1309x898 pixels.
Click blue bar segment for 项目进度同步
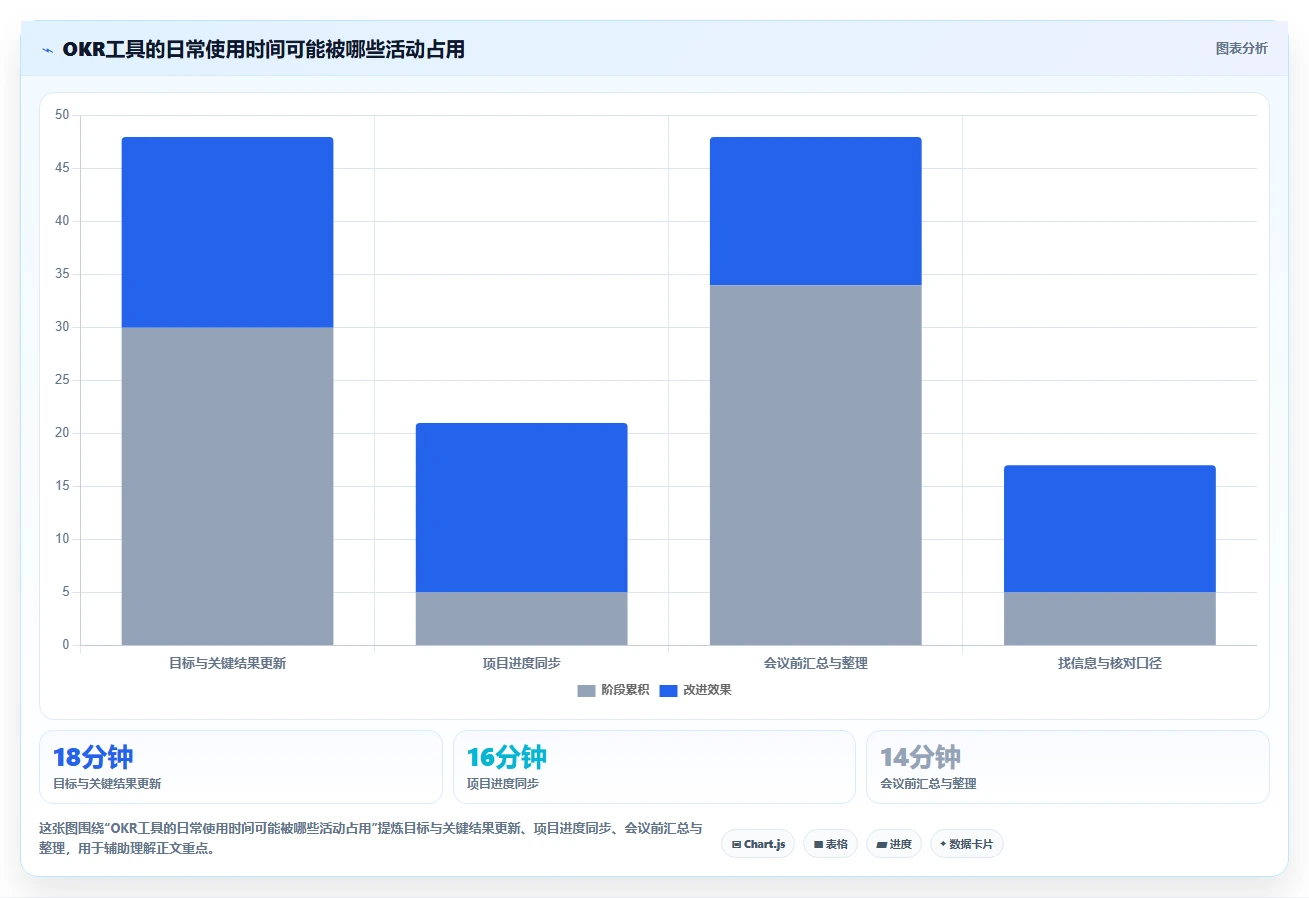pos(521,507)
